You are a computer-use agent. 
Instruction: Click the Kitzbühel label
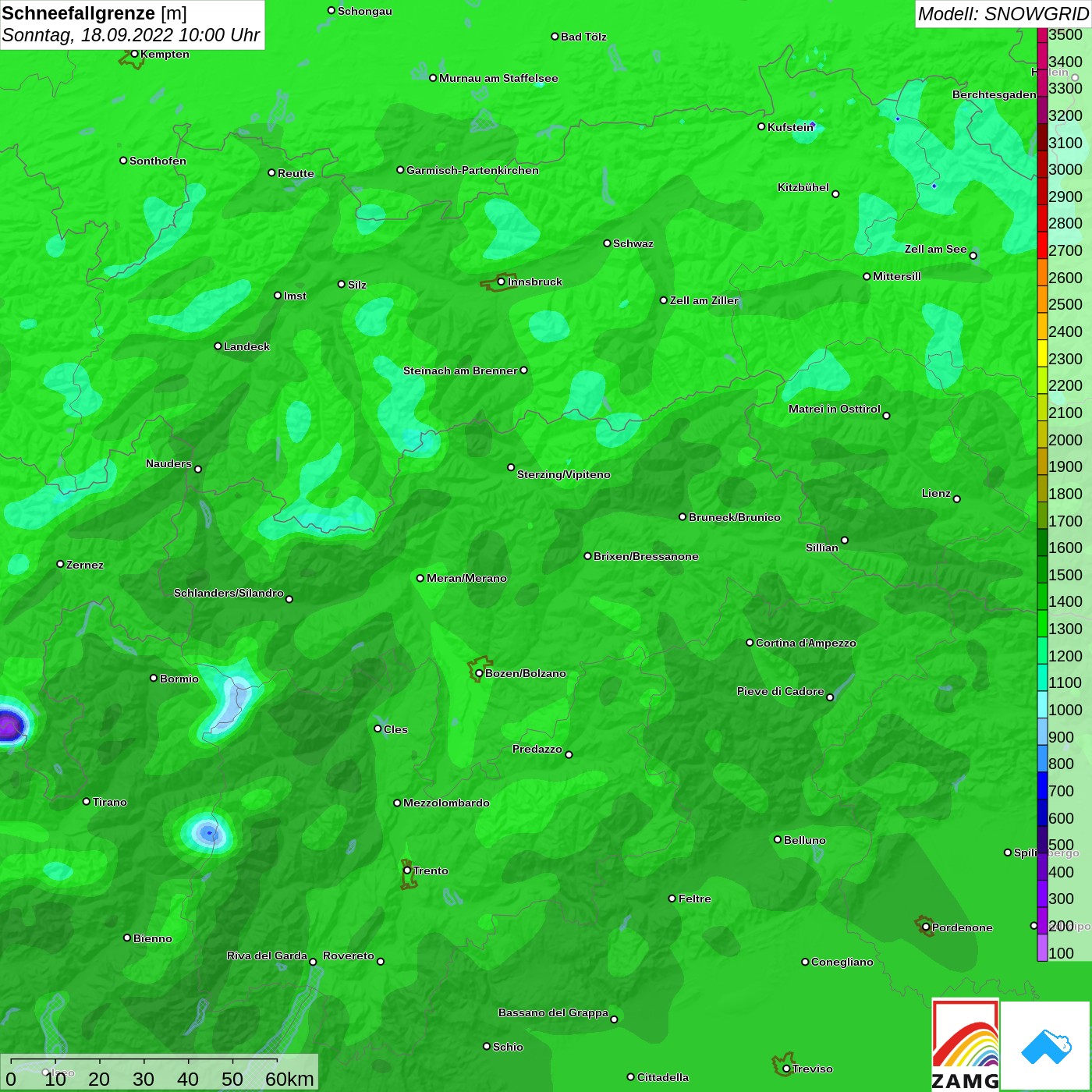click(x=803, y=187)
